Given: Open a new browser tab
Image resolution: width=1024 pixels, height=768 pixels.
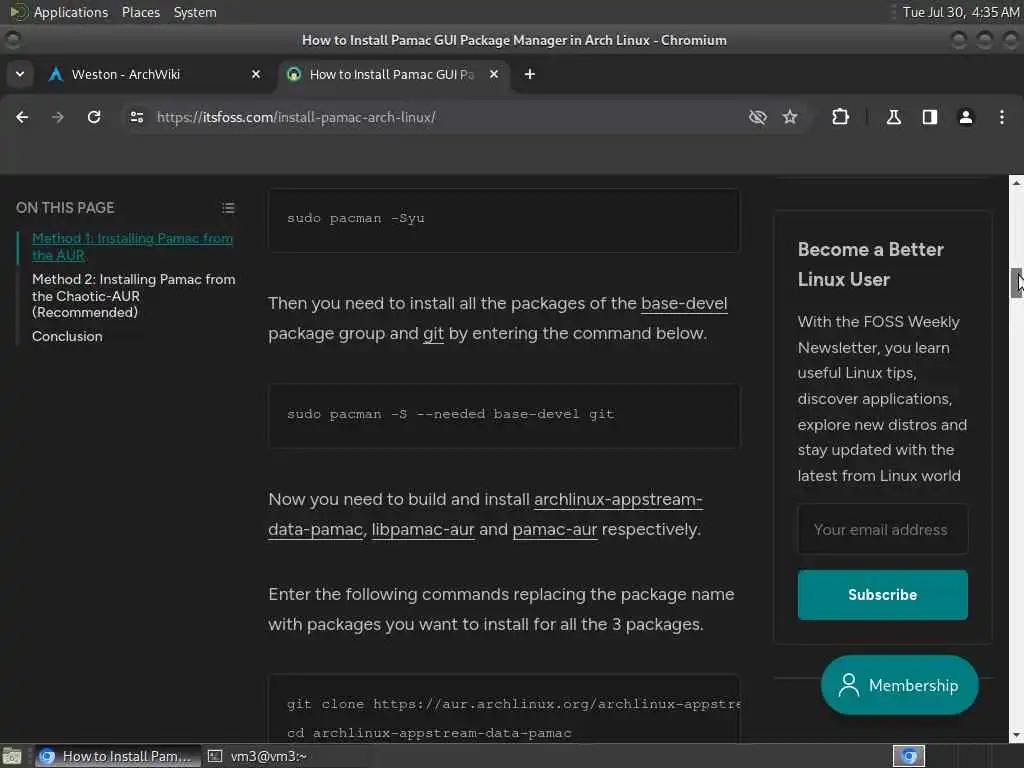Looking at the screenshot, I should click(530, 74).
